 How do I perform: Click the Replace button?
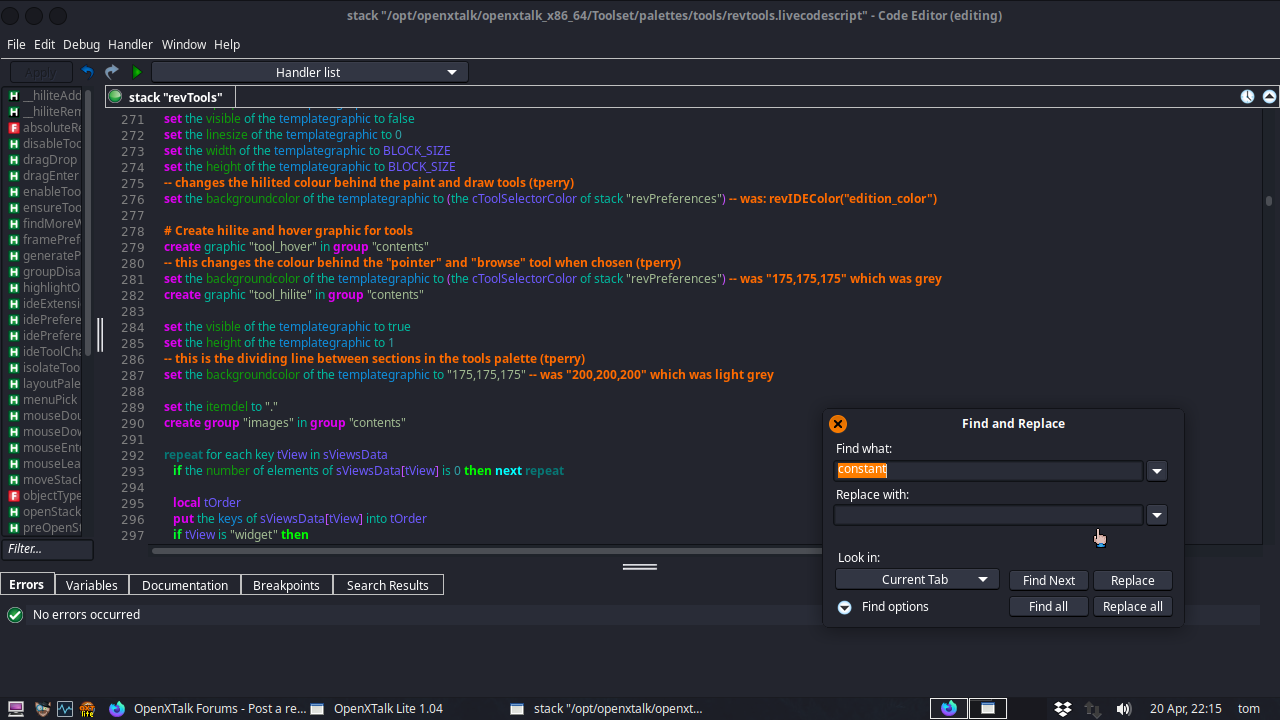1133,580
